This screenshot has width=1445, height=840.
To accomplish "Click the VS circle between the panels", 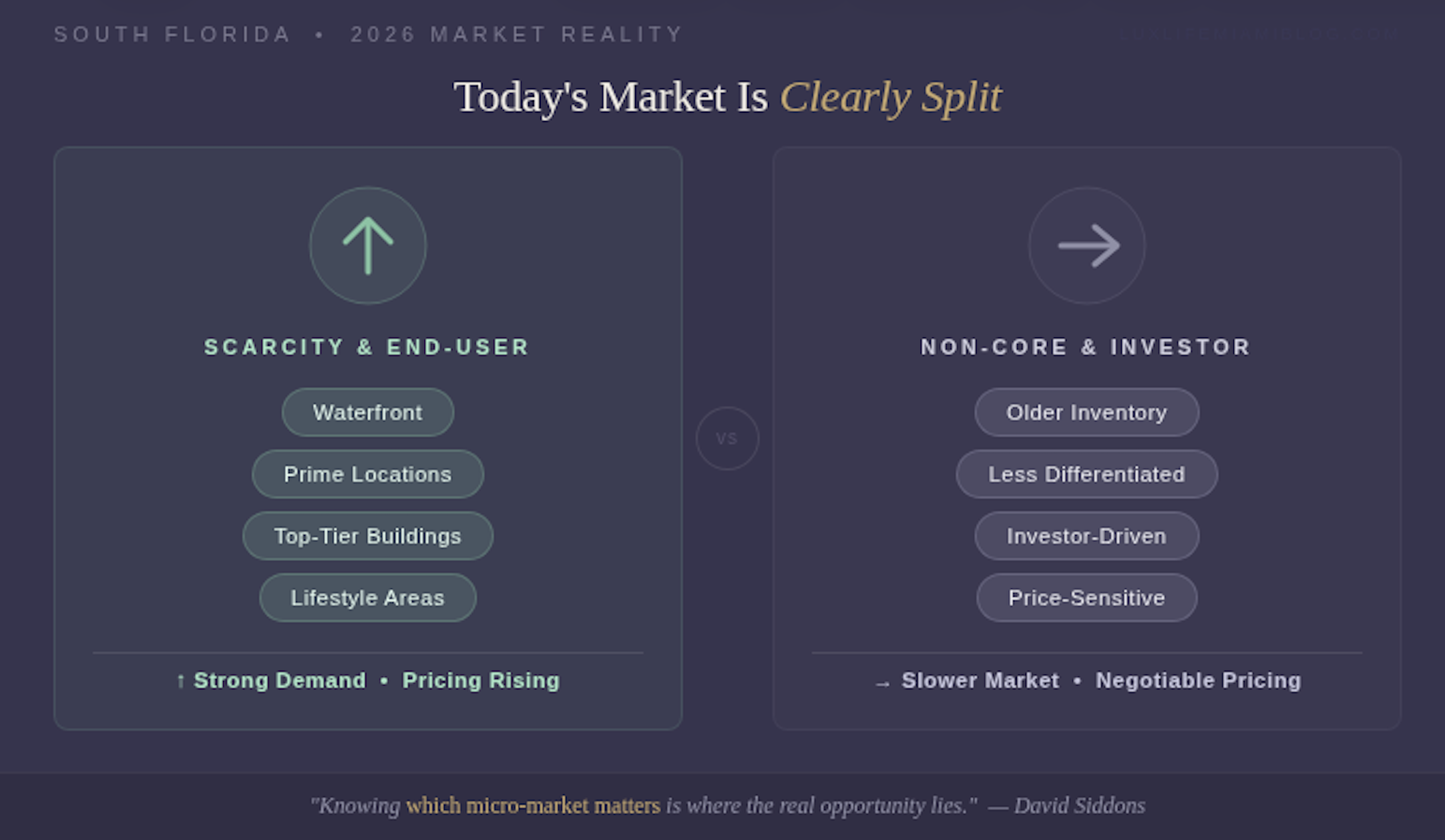I will pyautogui.click(x=727, y=439).
